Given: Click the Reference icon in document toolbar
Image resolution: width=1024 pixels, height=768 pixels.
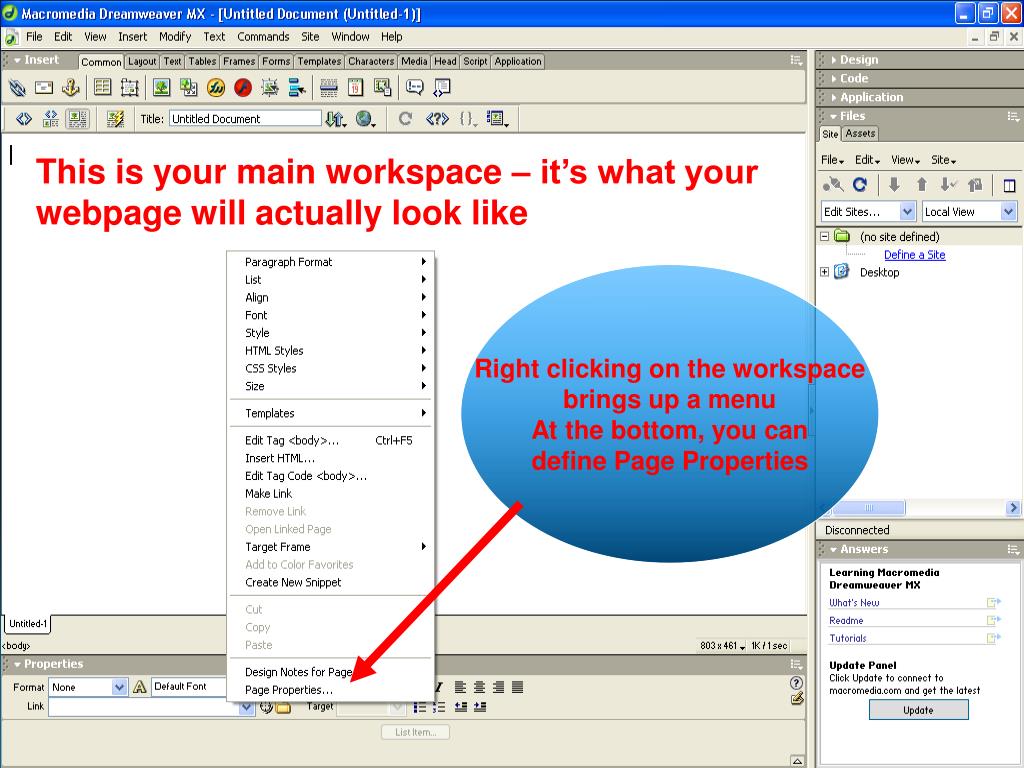Looking at the screenshot, I should [x=437, y=119].
